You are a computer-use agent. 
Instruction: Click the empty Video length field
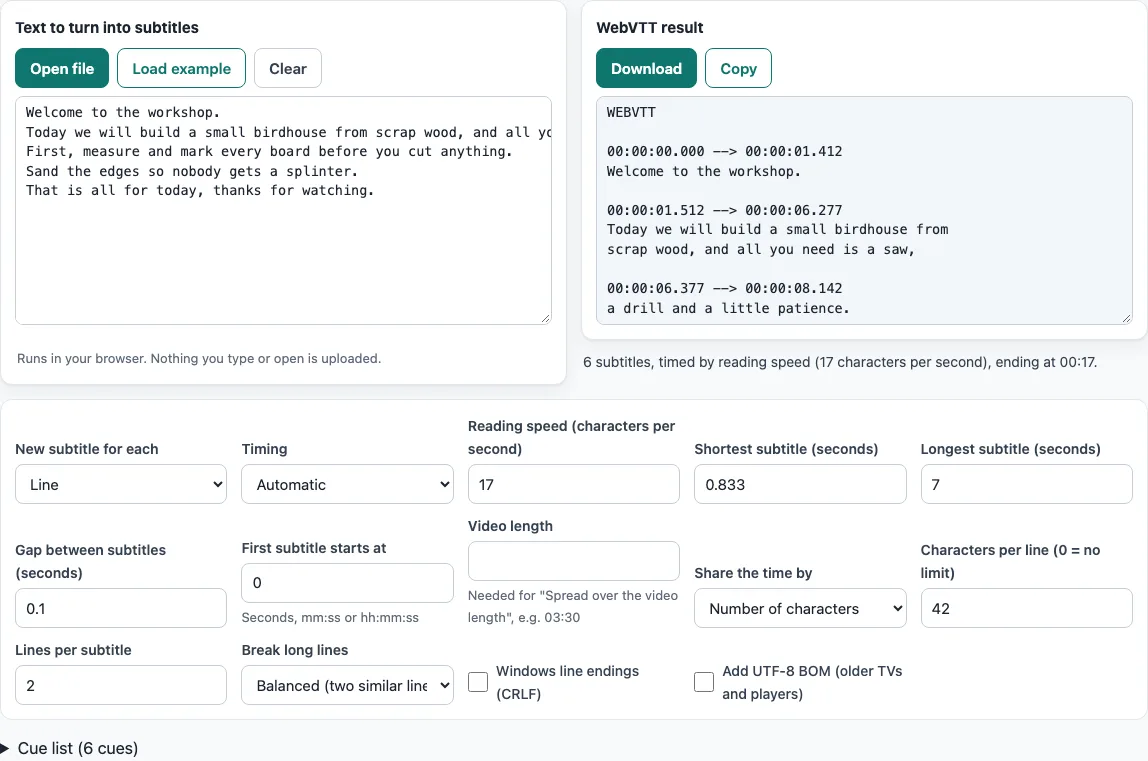pyautogui.click(x=573, y=561)
